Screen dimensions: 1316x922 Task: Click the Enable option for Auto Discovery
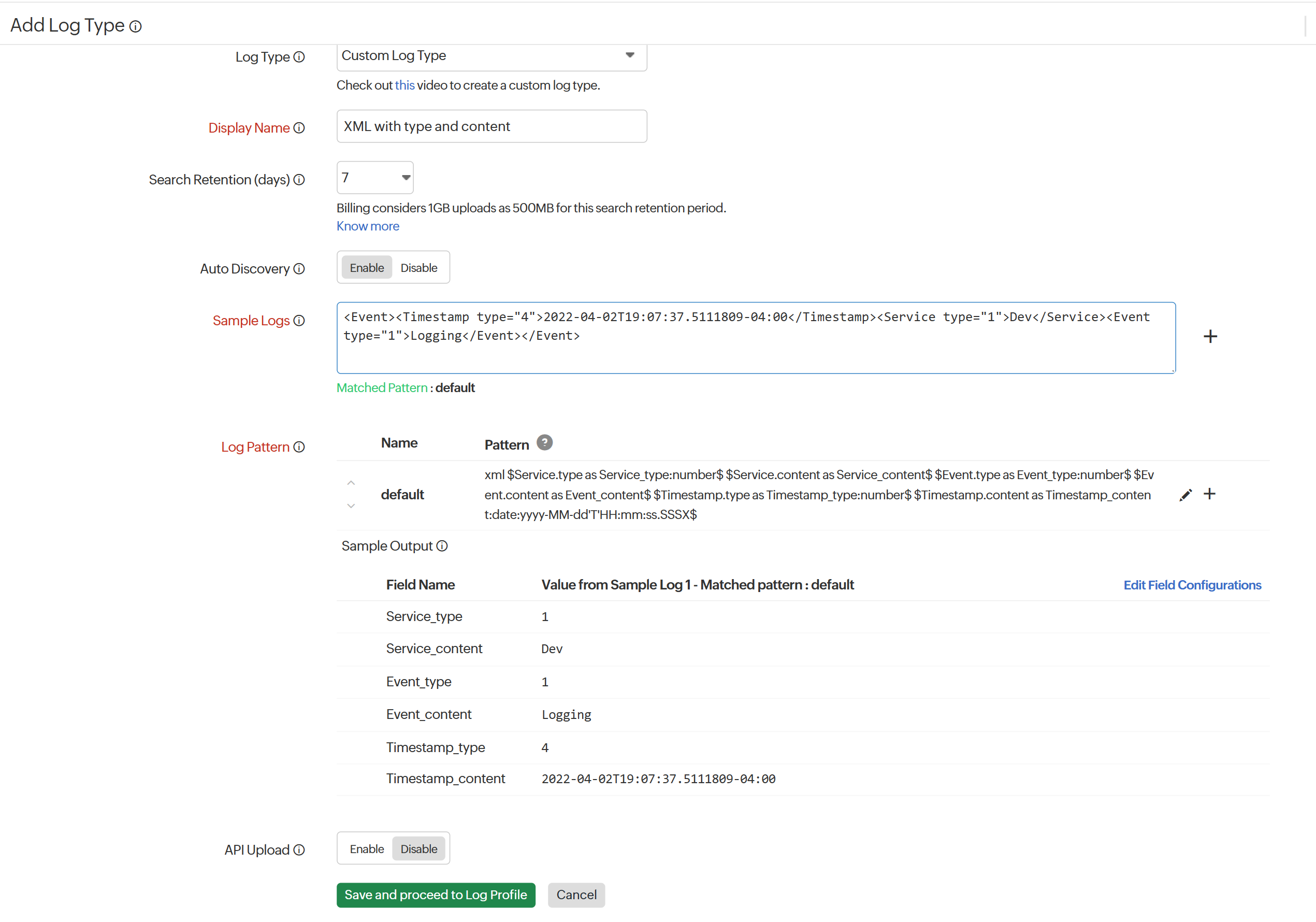(x=367, y=267)
